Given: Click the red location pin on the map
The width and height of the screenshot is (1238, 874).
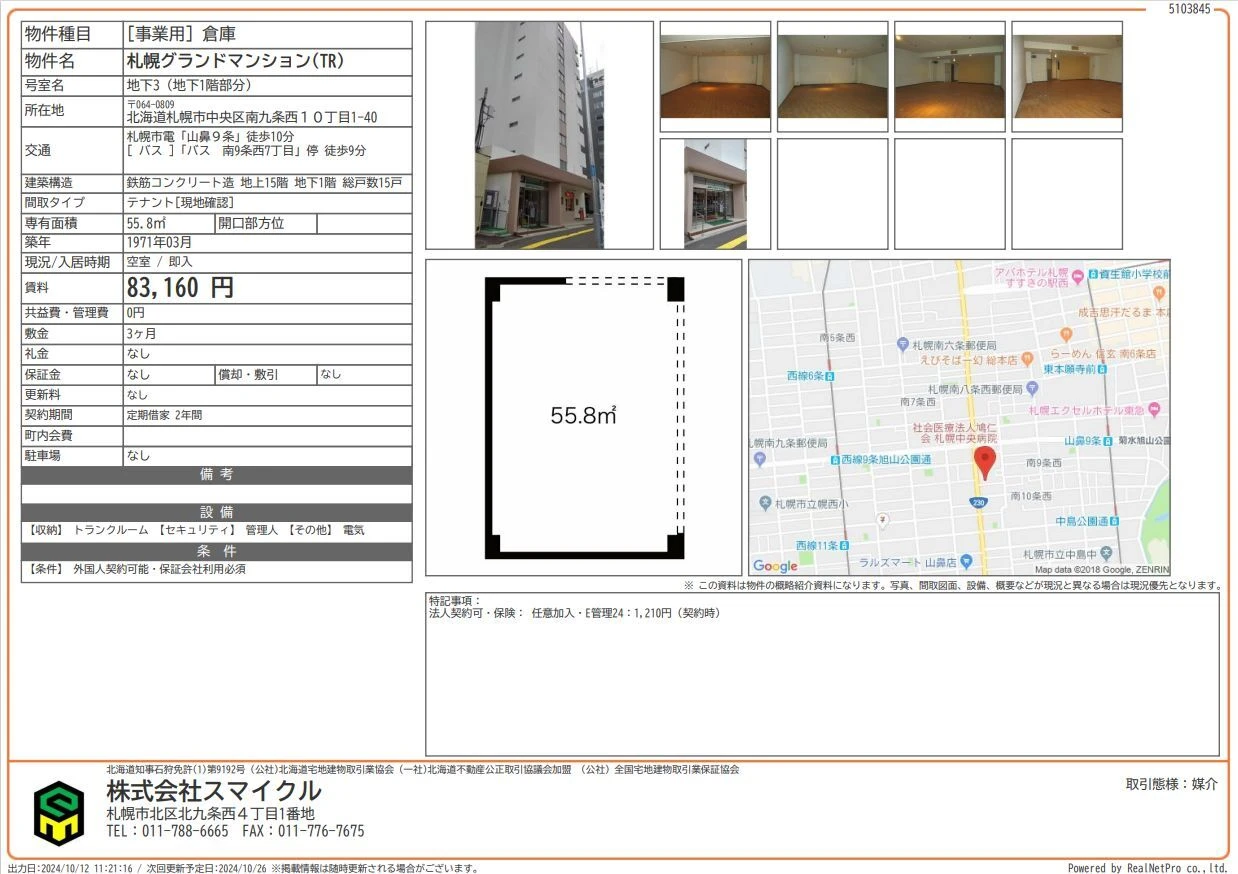Looking at the screenshot, I should [985, 463].
